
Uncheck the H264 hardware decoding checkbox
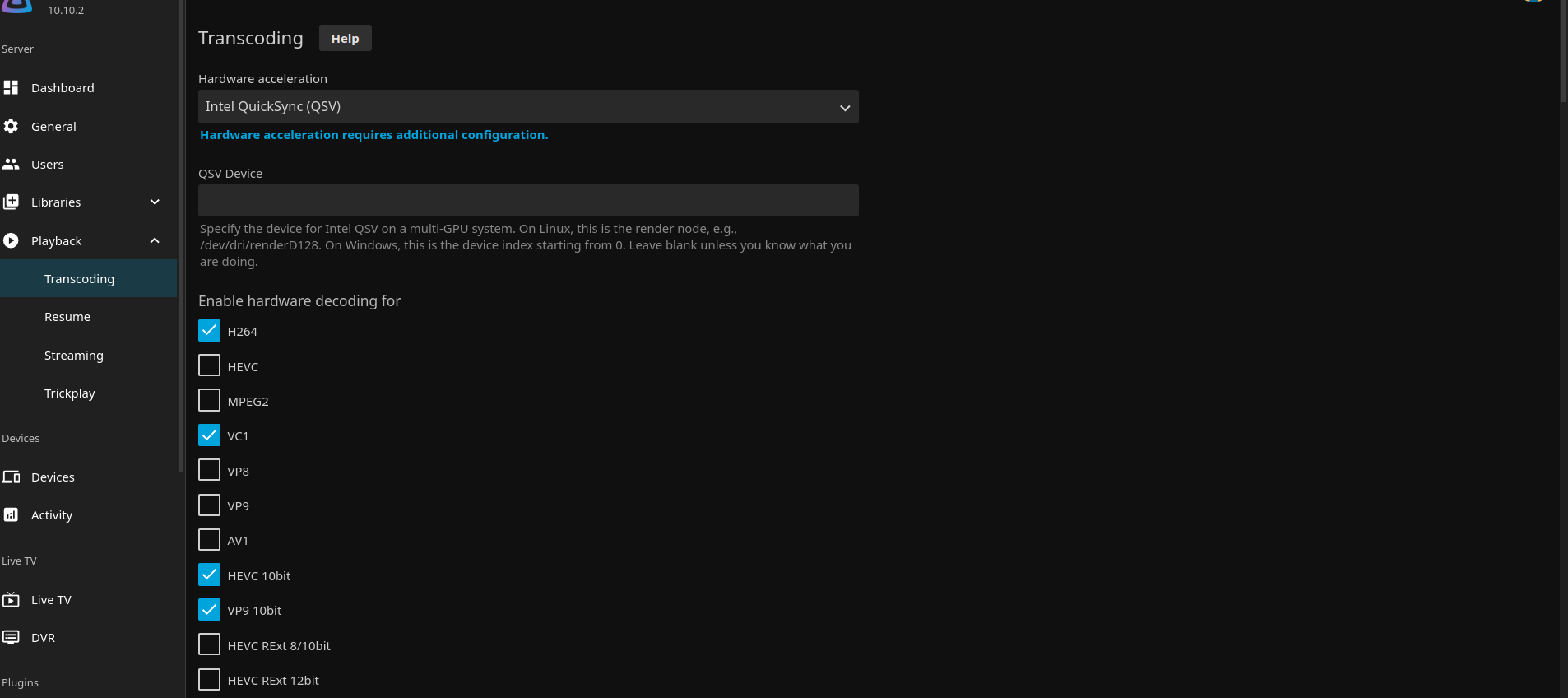[209, 331]
